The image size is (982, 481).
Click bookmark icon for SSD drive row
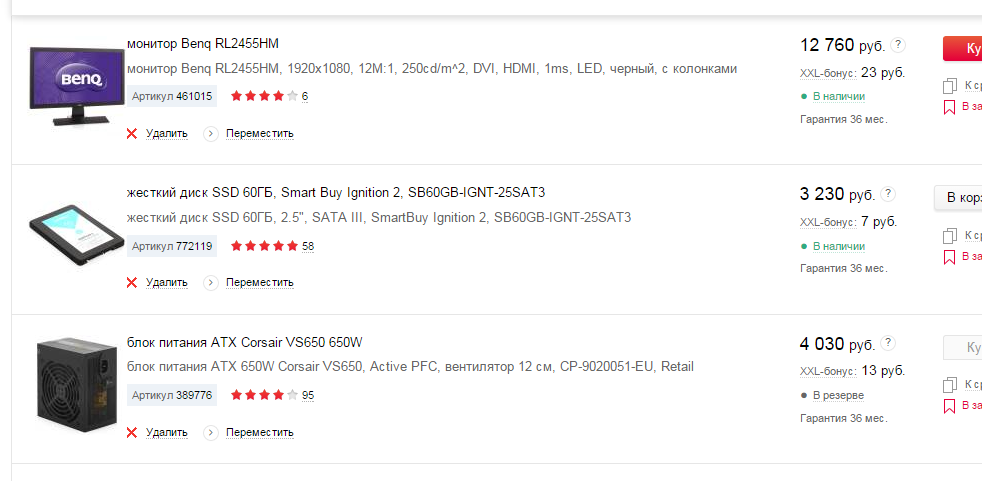click(x=949, y=257)
